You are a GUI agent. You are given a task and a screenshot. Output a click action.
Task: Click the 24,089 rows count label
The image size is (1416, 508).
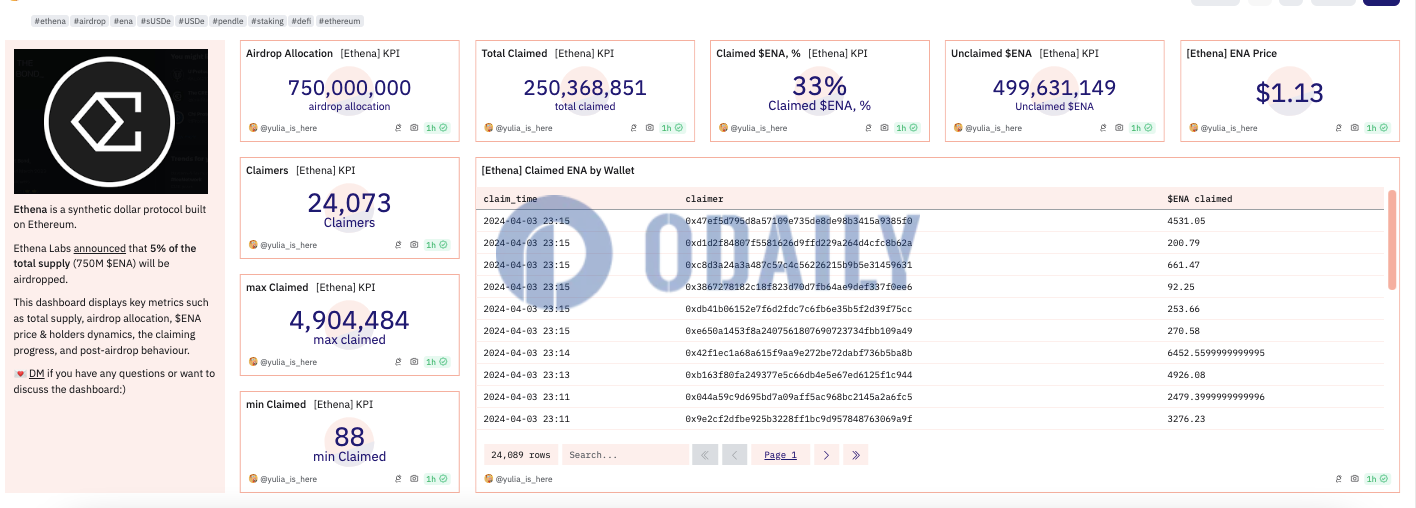(520, 455)
